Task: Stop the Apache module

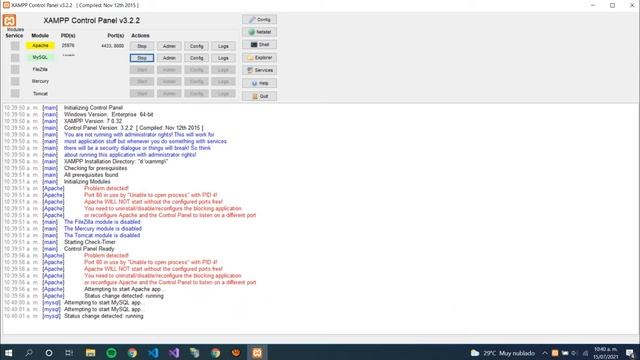Action: pyautogui.click(x=142, y=46)
